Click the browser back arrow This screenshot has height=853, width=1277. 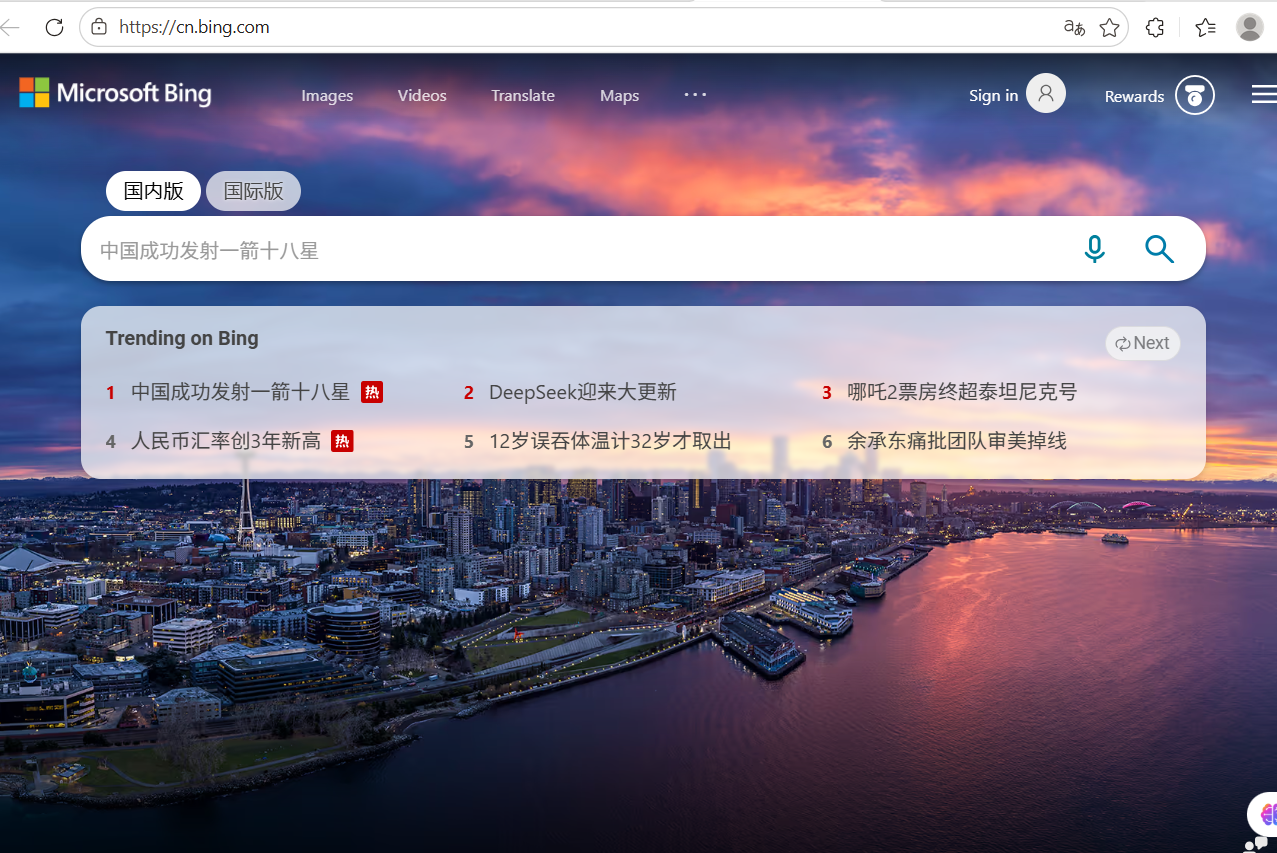[11, 27]
